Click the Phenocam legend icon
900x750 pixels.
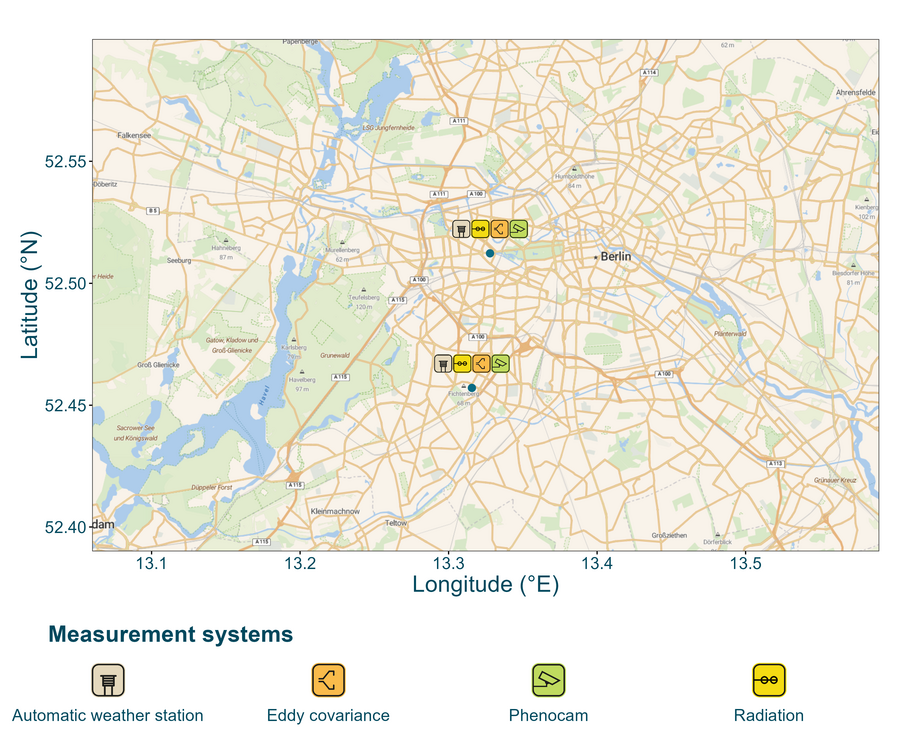coord(549,680)
